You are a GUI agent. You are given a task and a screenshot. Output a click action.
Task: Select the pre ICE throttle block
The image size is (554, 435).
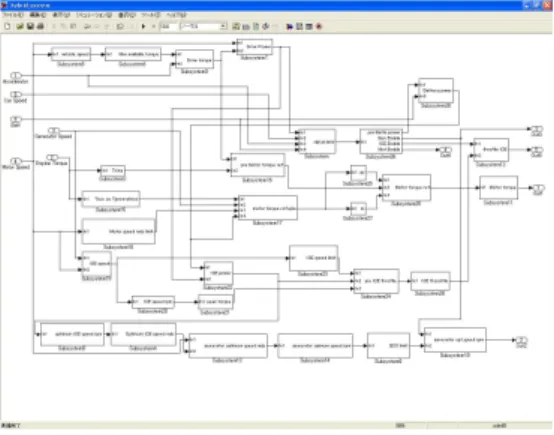tap(377, 282)
